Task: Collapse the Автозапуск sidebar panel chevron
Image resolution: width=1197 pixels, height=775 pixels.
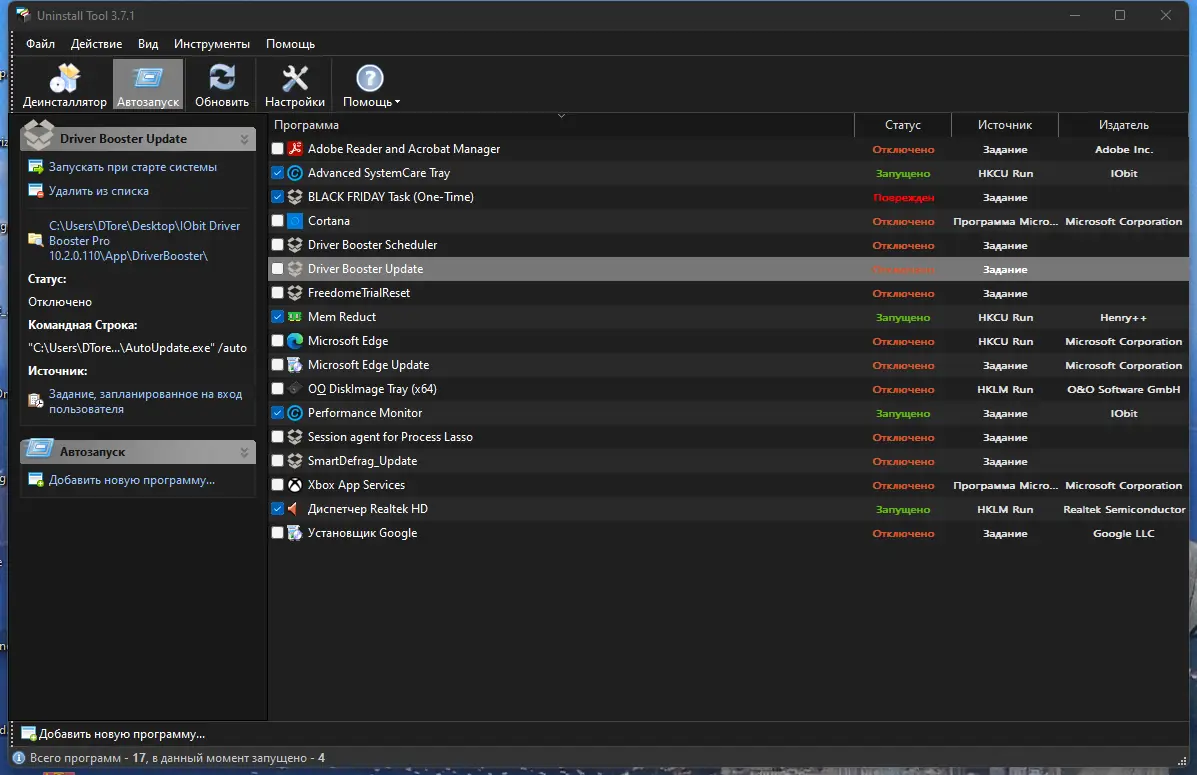Action: coord(244,452)
